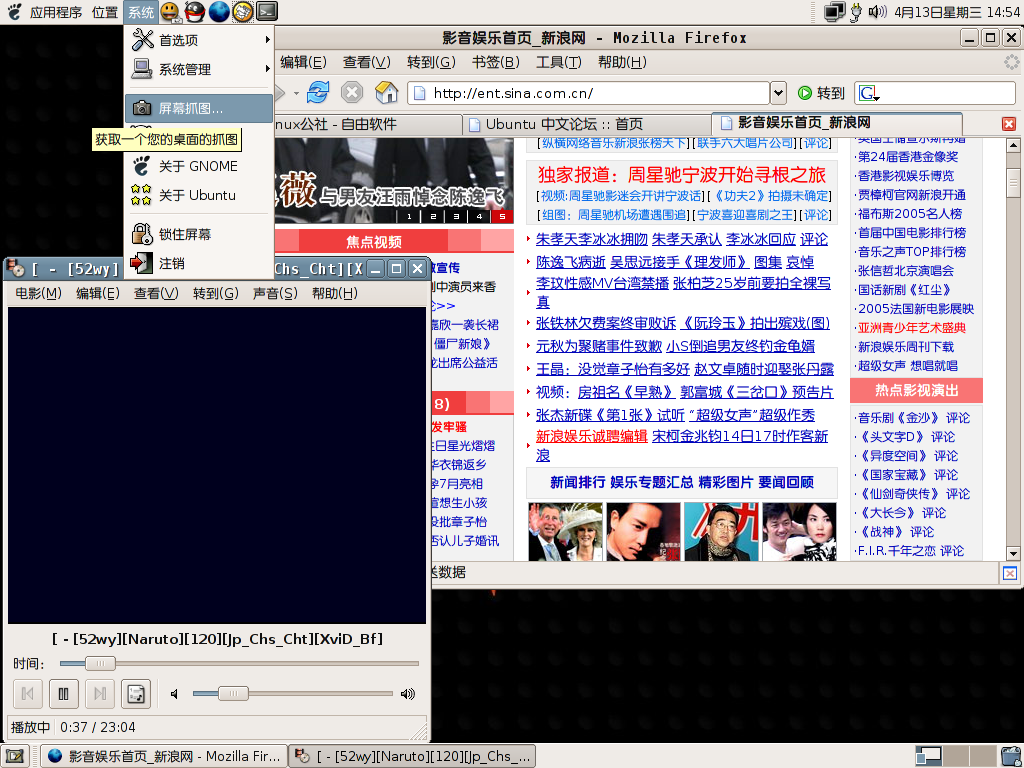
Task: Close the current Firefox tab with red X
Action: point(1009,123)
